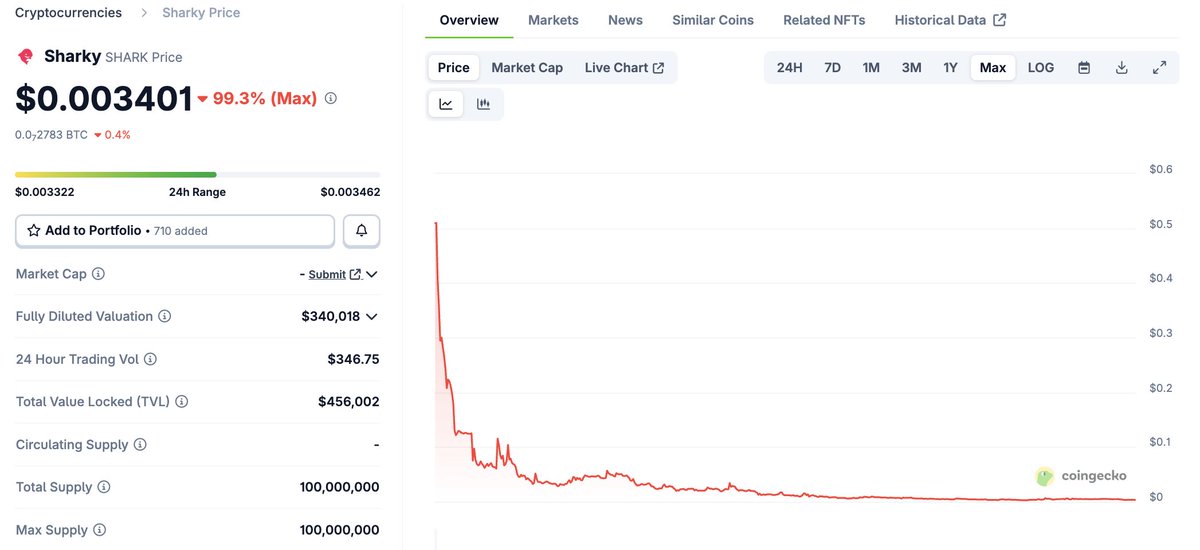Open the Cryptocurrencies breadcrumb link
This screenshot has width=1200, height=550.
click(68, 13)
